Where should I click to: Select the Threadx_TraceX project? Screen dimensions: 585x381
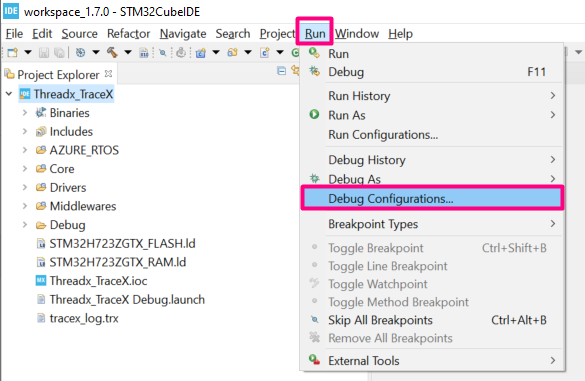coord(73,94)
